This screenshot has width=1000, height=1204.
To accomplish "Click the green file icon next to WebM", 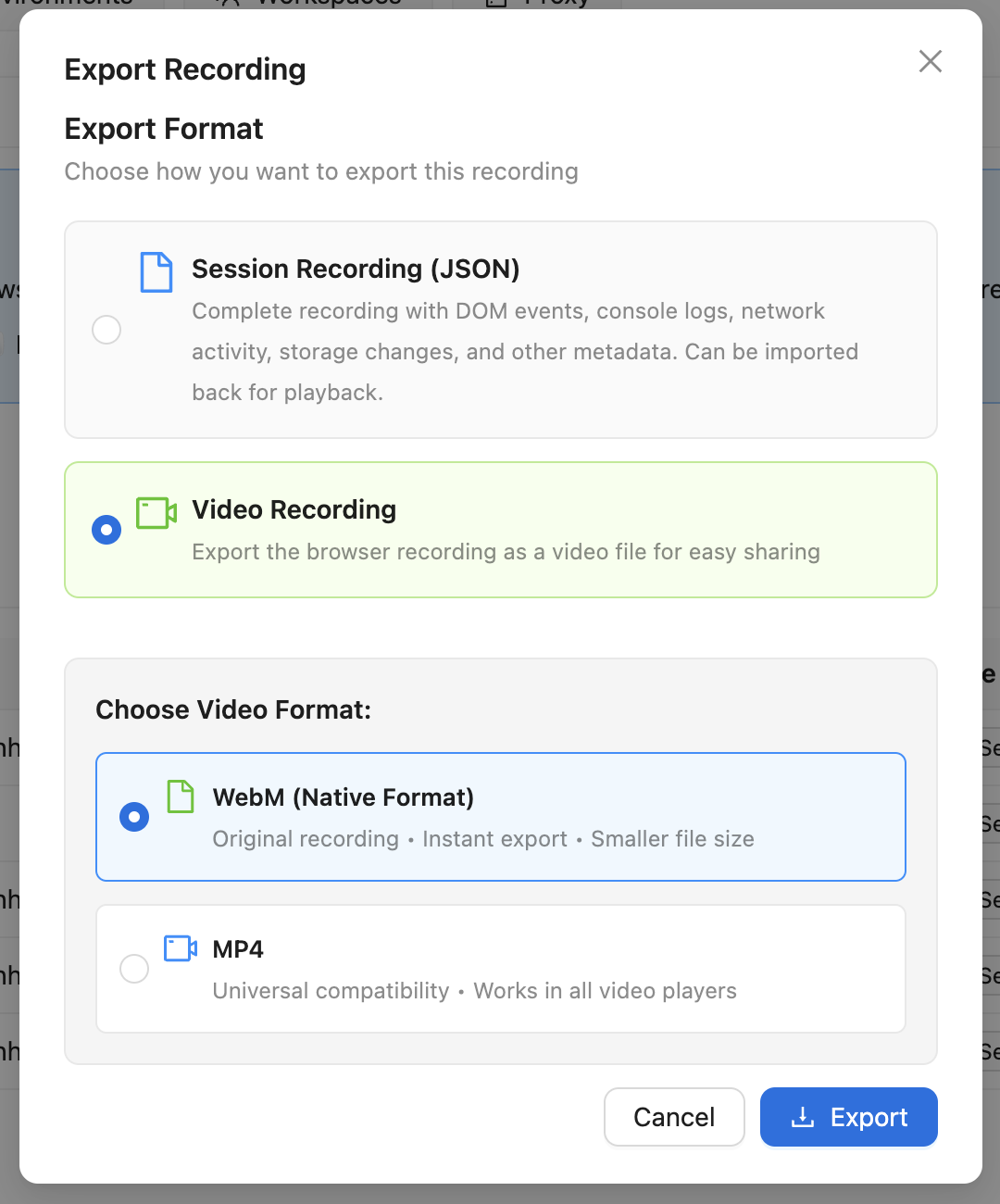I will [x=181, y=796].
